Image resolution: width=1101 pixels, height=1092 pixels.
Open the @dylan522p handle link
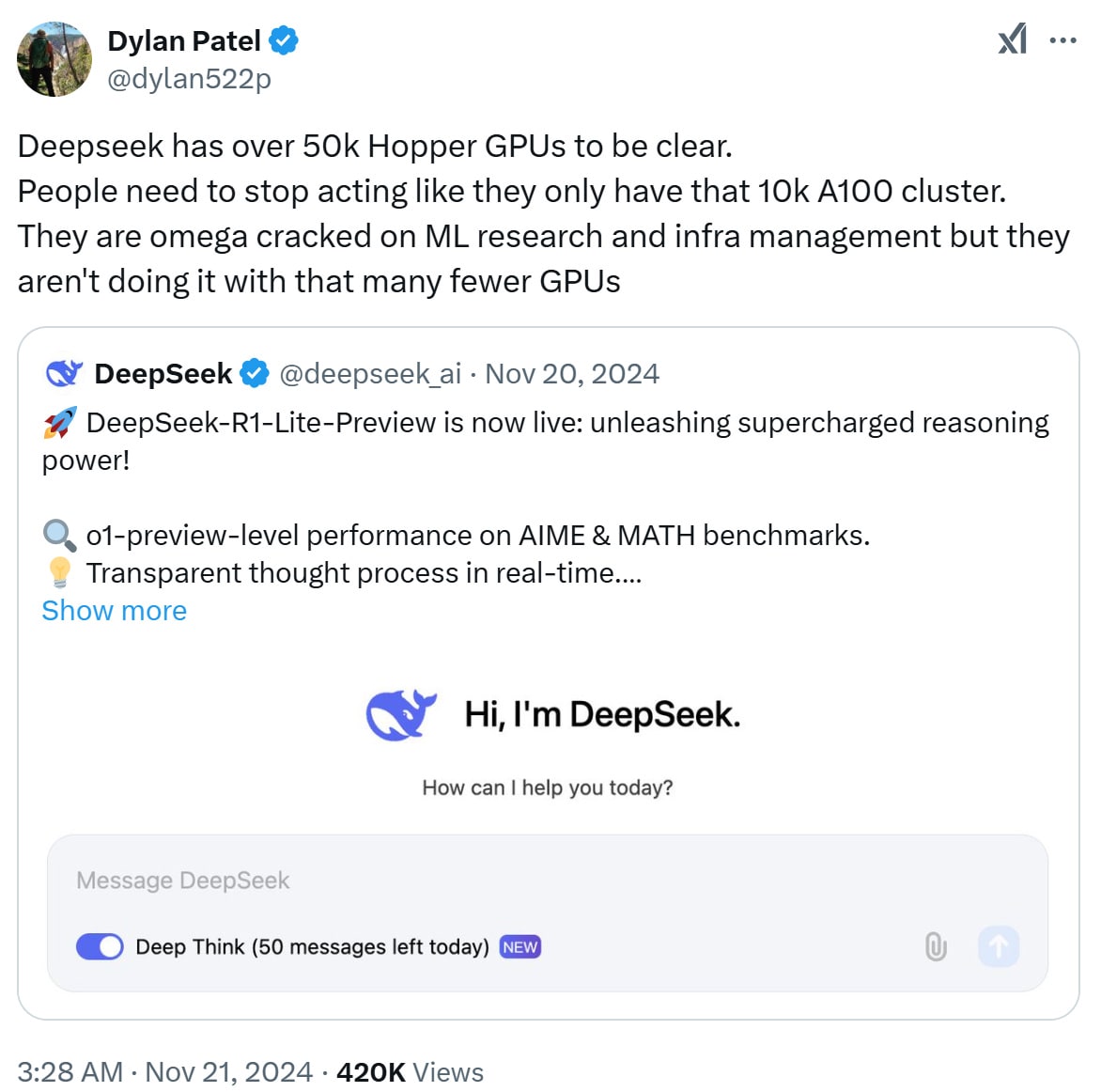coord(189,79)
